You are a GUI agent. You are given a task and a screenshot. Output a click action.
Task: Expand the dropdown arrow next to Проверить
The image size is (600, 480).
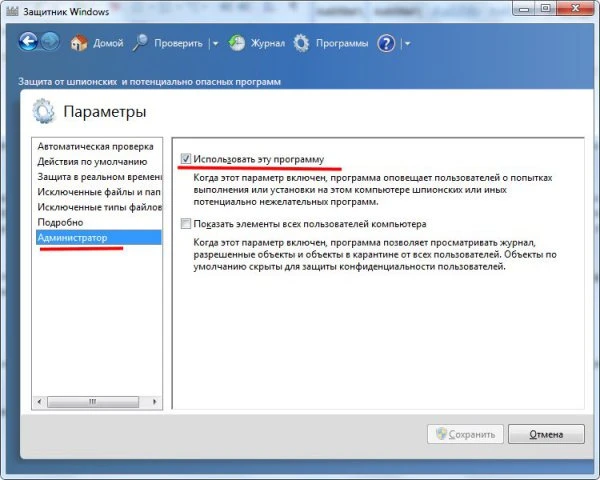(215, 44)
